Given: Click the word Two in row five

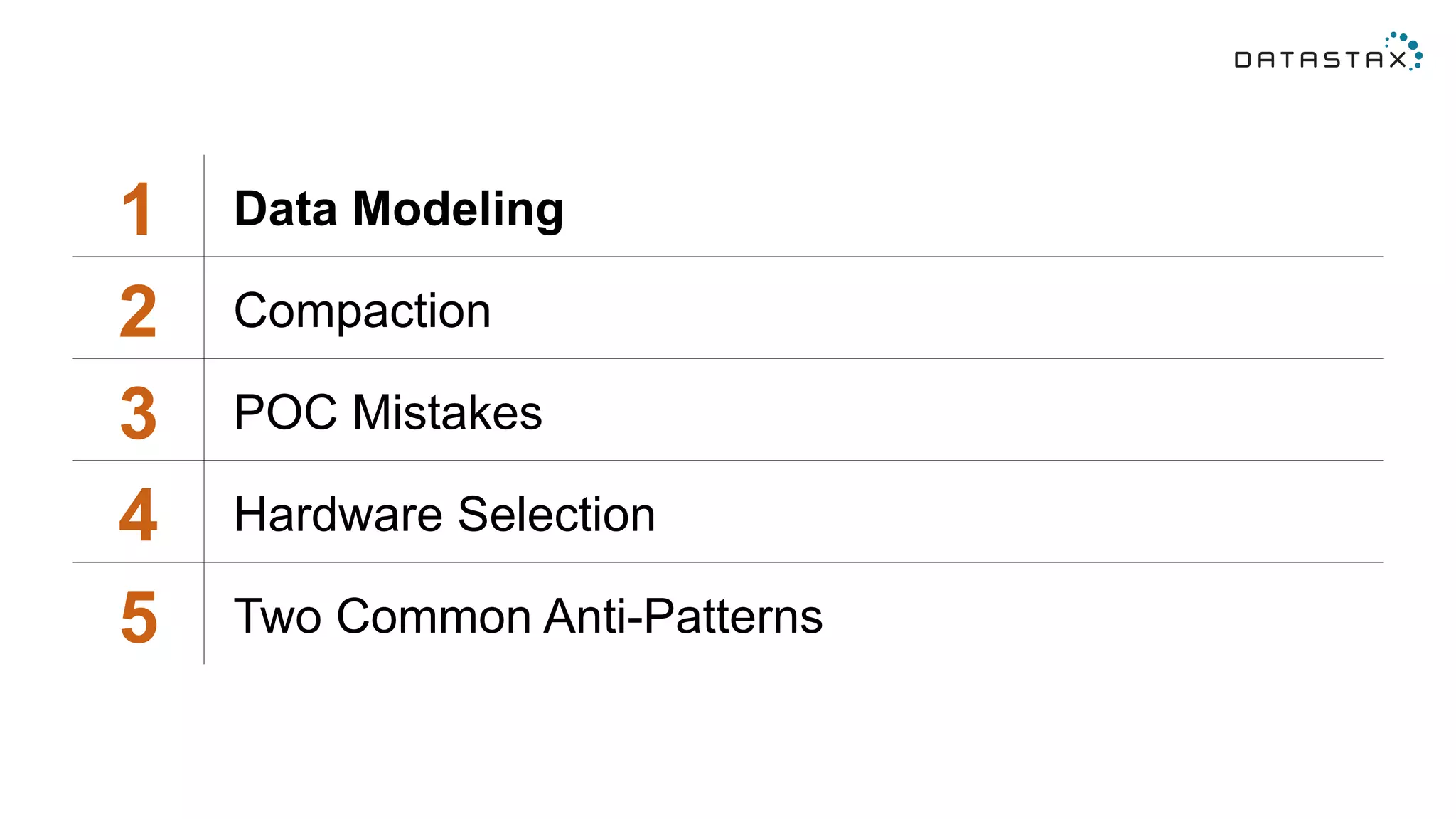Looking at the screenshot, I should 277,616.
